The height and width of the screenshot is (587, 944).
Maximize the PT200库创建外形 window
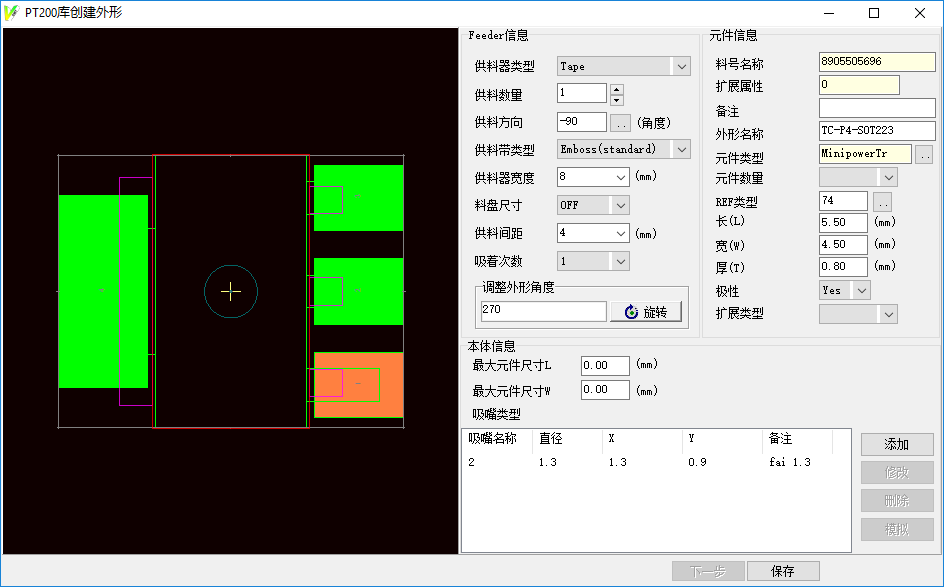874,13
